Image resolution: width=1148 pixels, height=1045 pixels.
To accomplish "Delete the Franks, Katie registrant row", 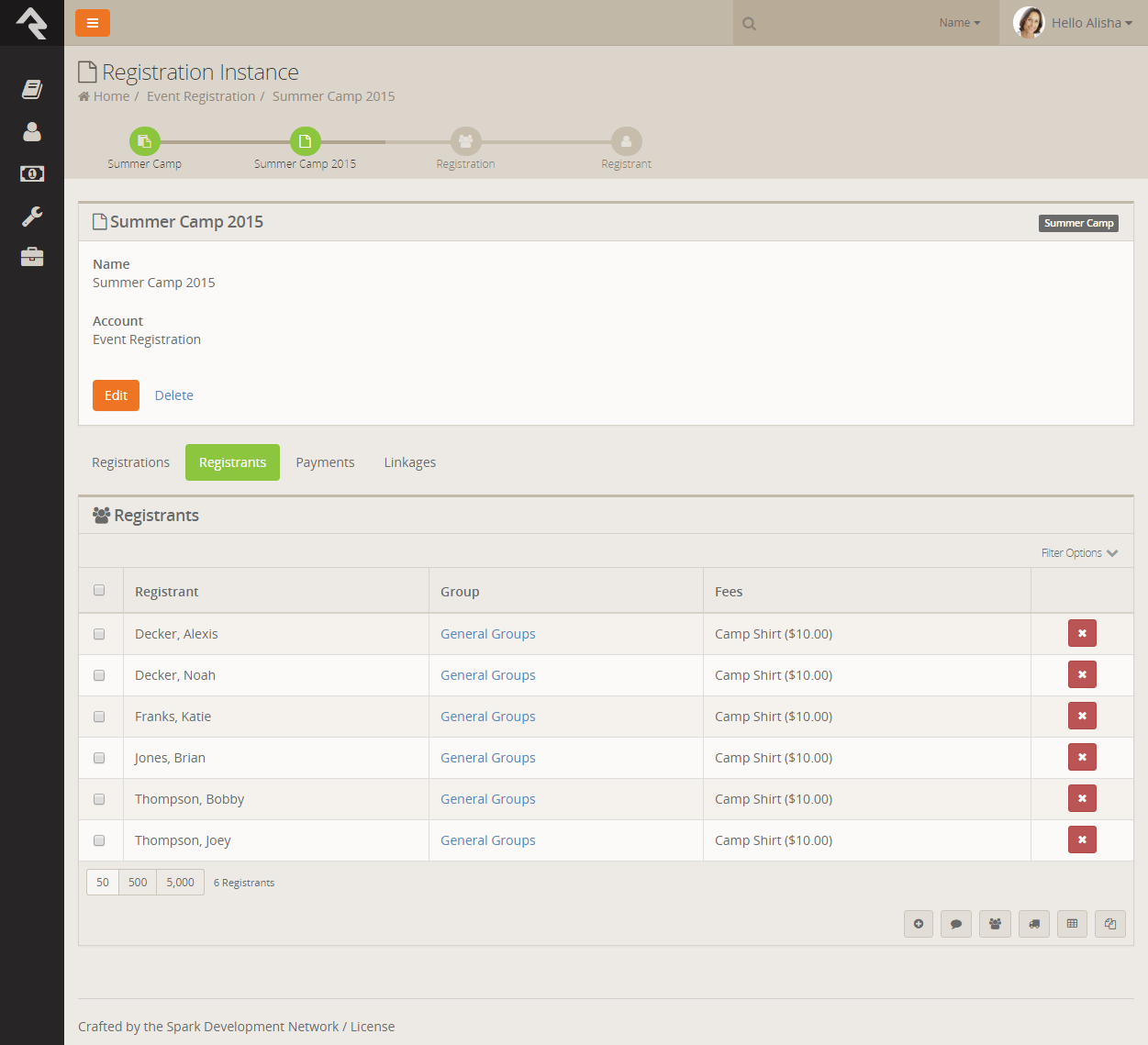I will coord(1081,717).
